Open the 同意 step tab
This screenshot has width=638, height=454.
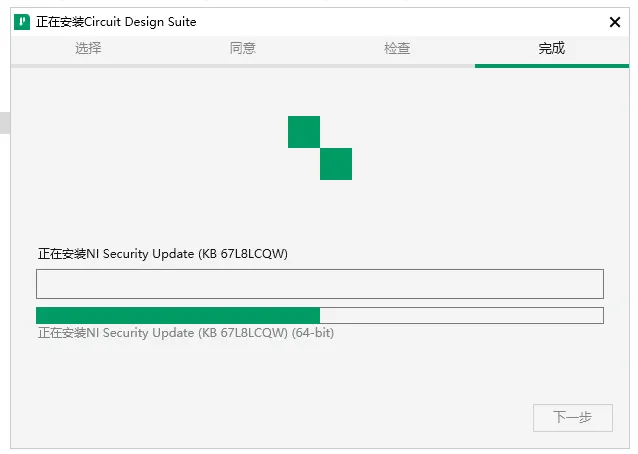(243, 48)
